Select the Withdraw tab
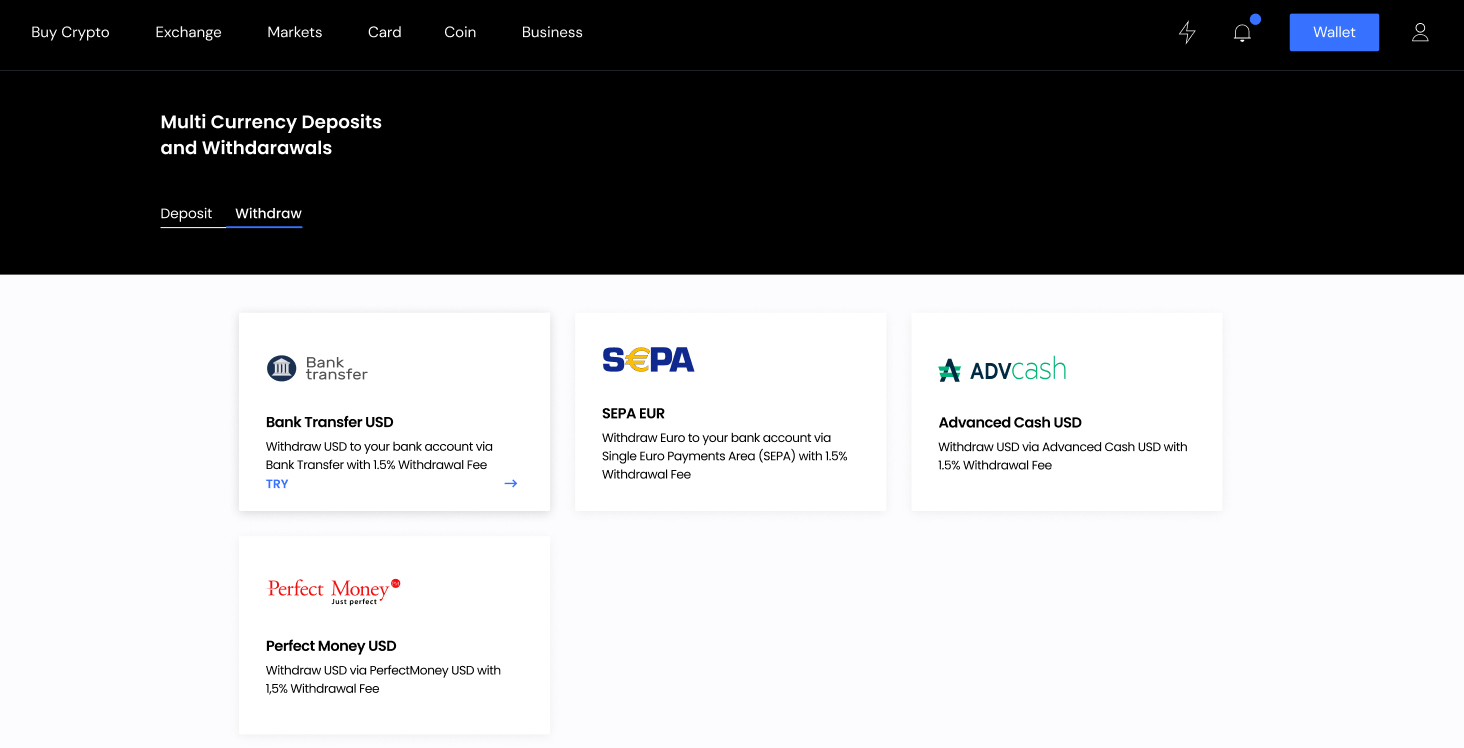This screenshot has height=748, width=1464. pyautogui.click(x=268, y=214)
